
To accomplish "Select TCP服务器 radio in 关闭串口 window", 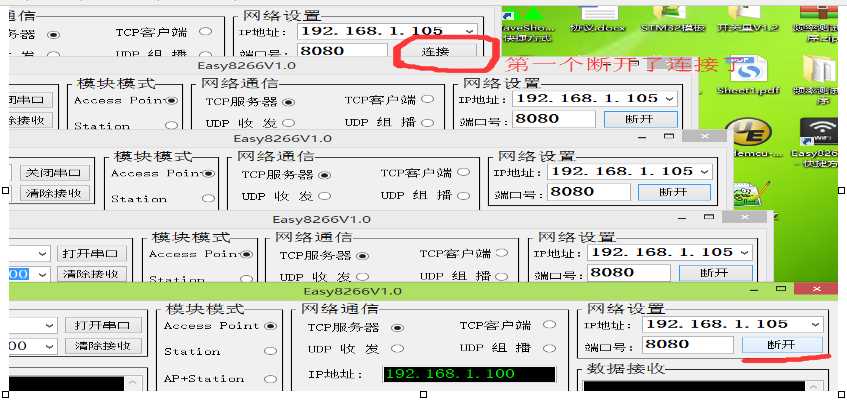I will point(324,175).
